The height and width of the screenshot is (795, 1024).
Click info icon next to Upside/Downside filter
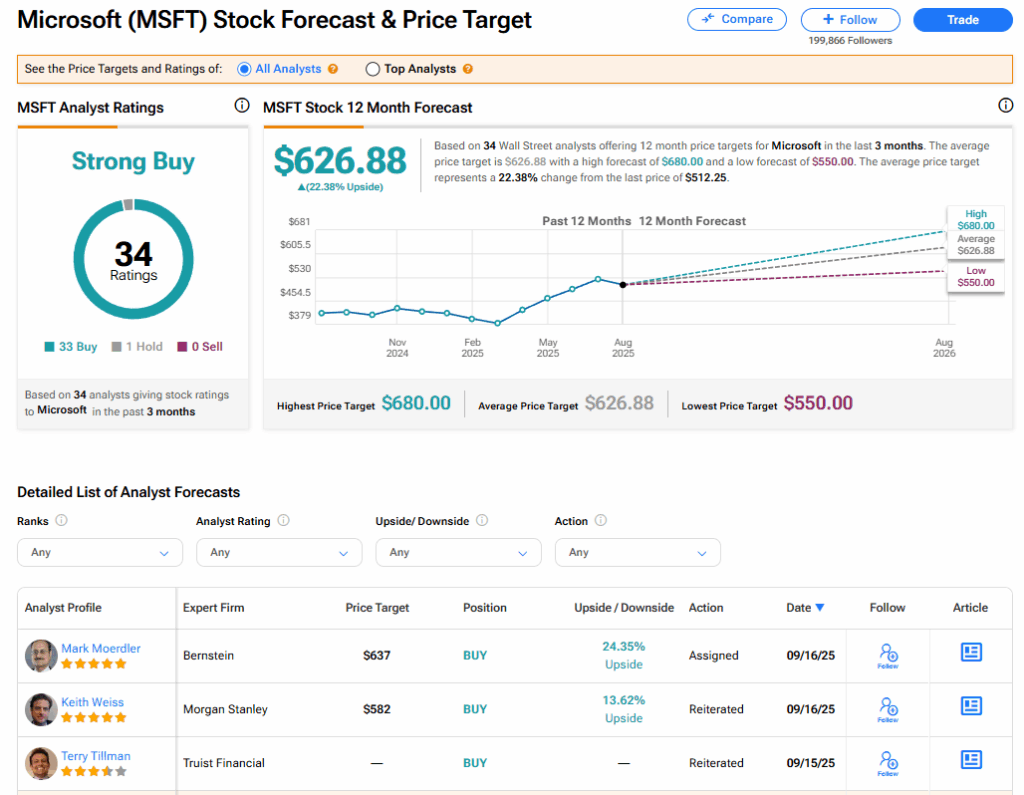[482, 521]
